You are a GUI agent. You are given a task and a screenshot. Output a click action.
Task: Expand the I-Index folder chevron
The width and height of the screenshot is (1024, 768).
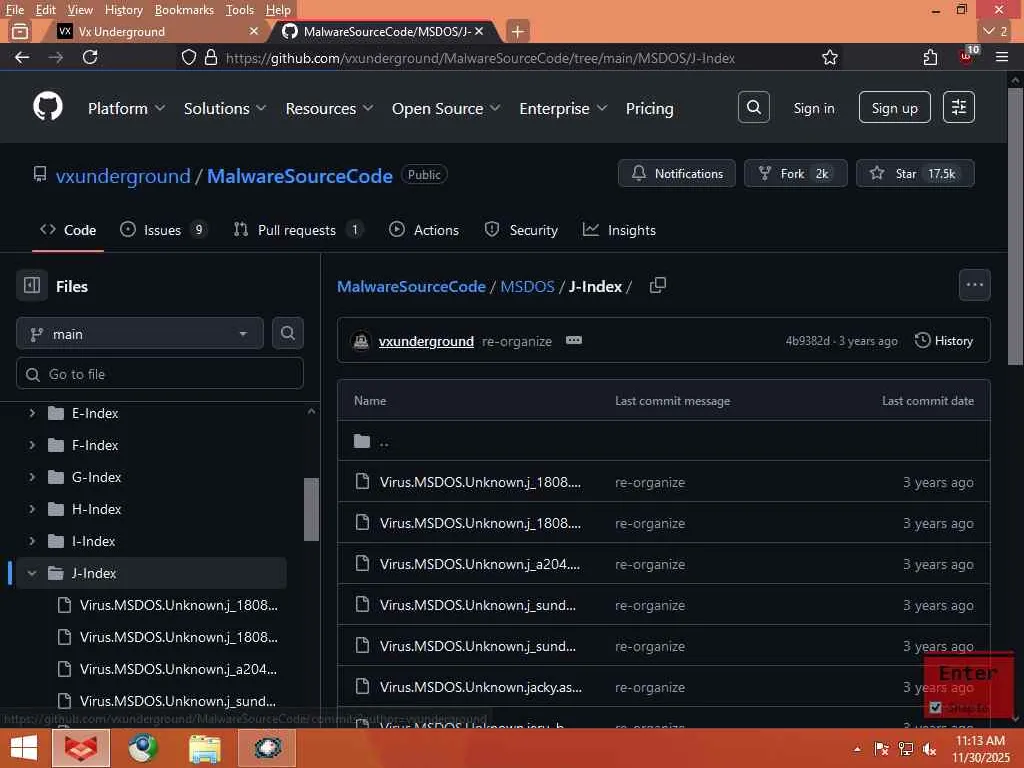[31, 541]
